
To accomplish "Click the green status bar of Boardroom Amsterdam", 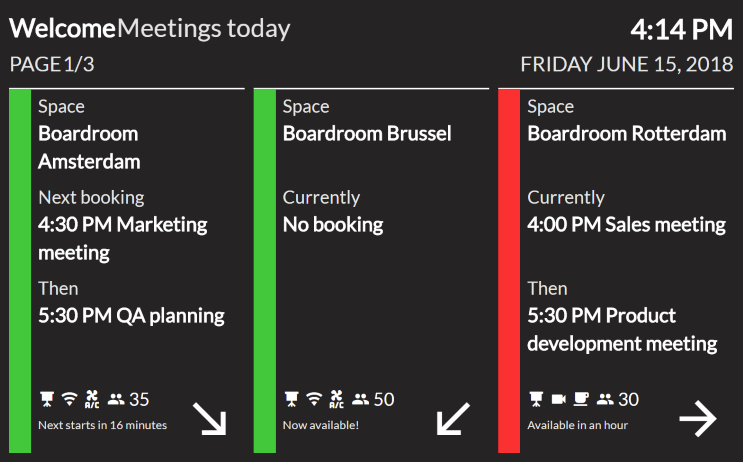I will (x=20, y=270).
